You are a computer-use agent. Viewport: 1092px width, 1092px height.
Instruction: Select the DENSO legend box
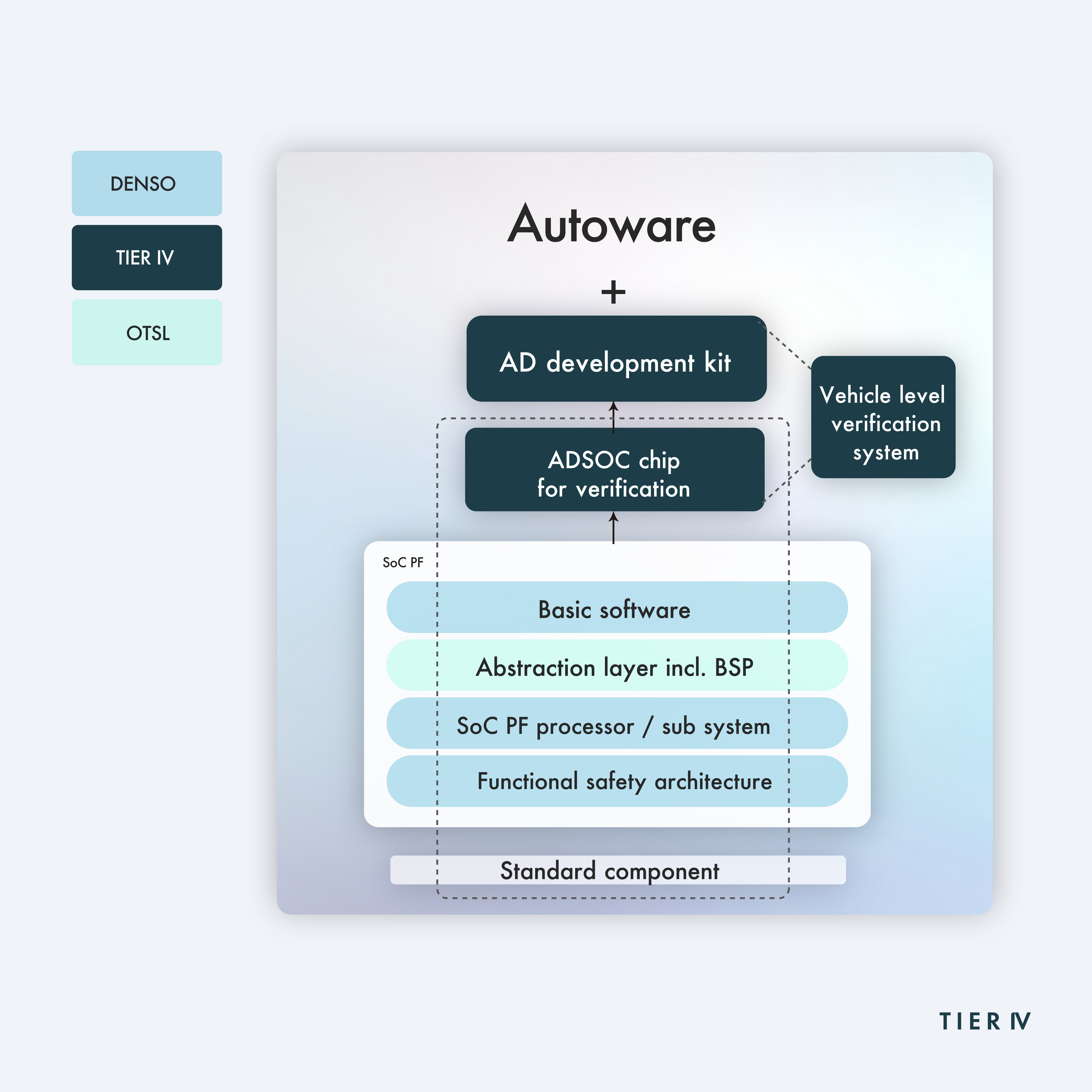[147, 183]
